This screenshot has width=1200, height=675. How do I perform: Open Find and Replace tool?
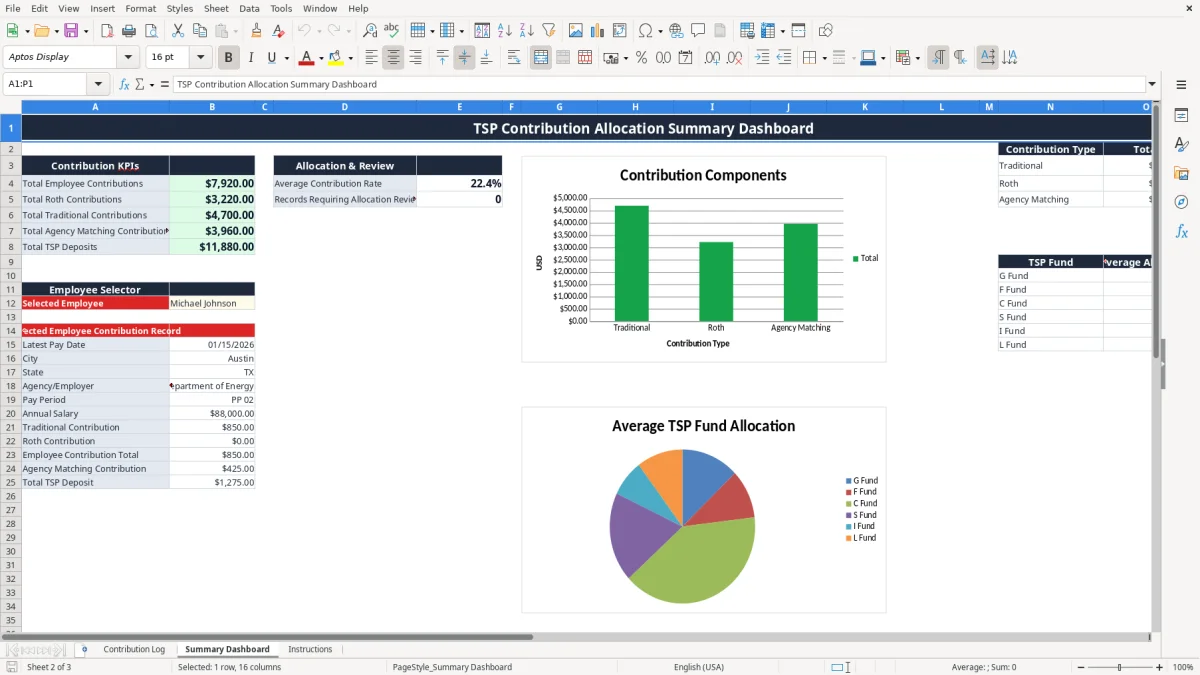(x=370, y=31)
